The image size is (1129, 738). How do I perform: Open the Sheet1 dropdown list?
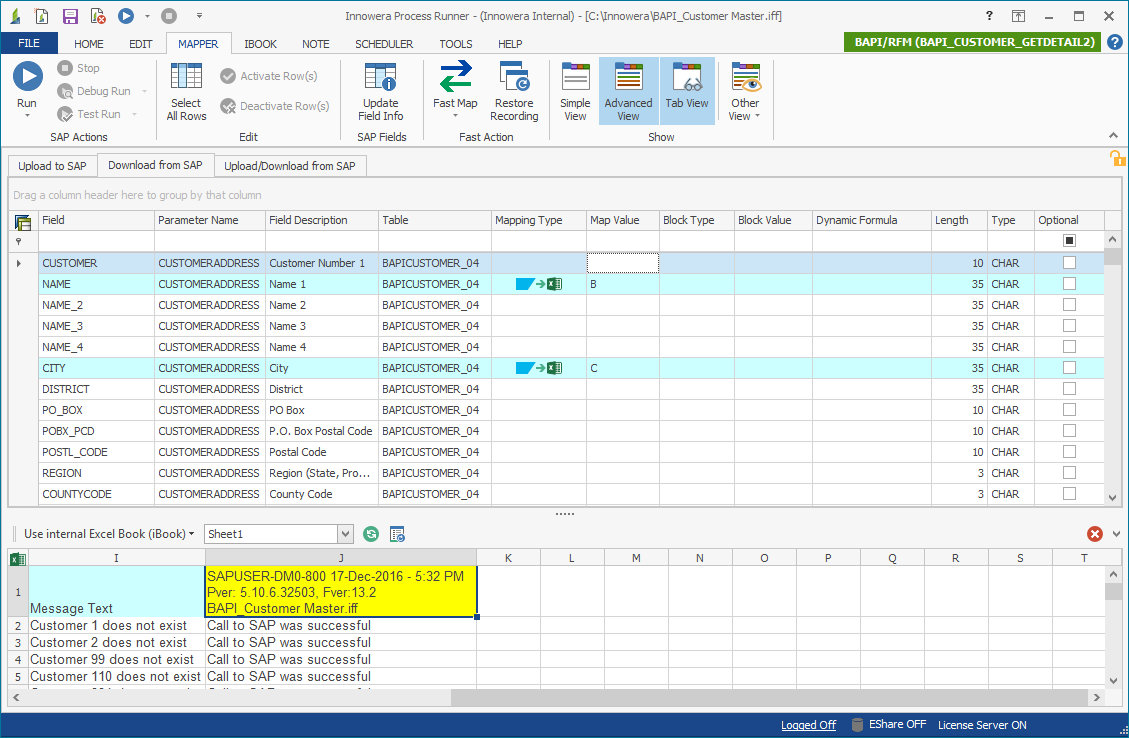coord(345,534)
